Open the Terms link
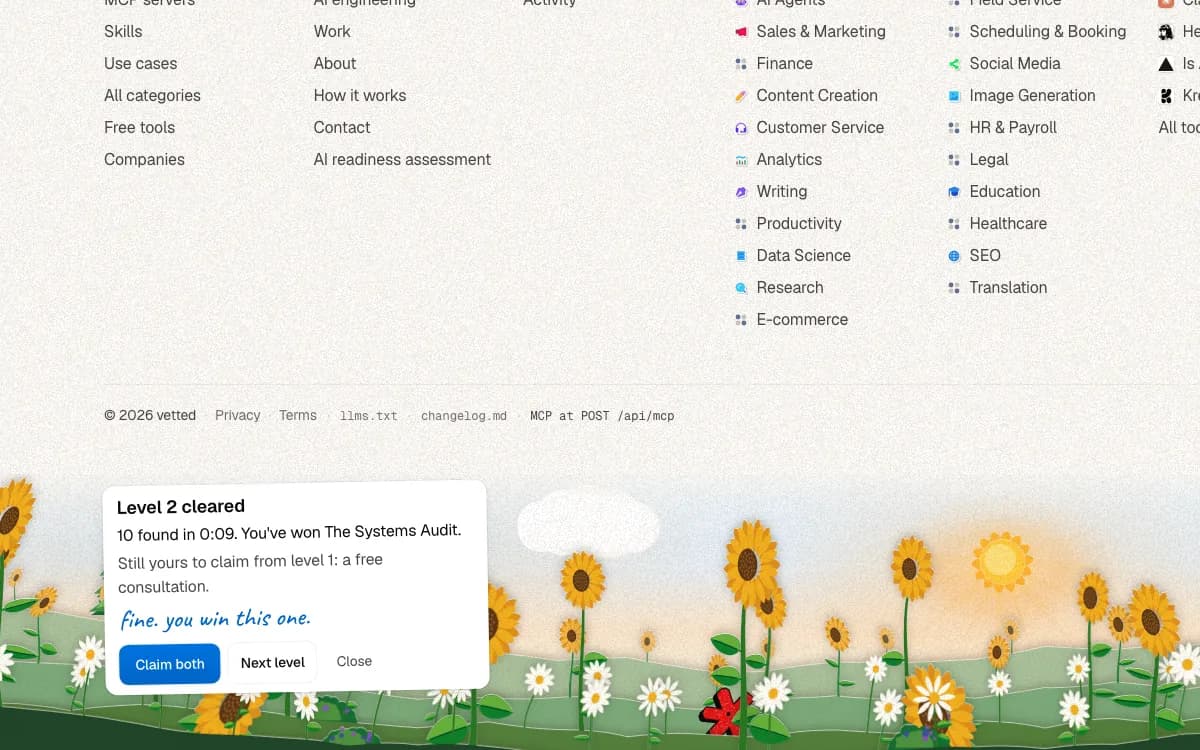The width and height of the screenshot is (1200, 750). pyautogui.click(x=298, y=415)
